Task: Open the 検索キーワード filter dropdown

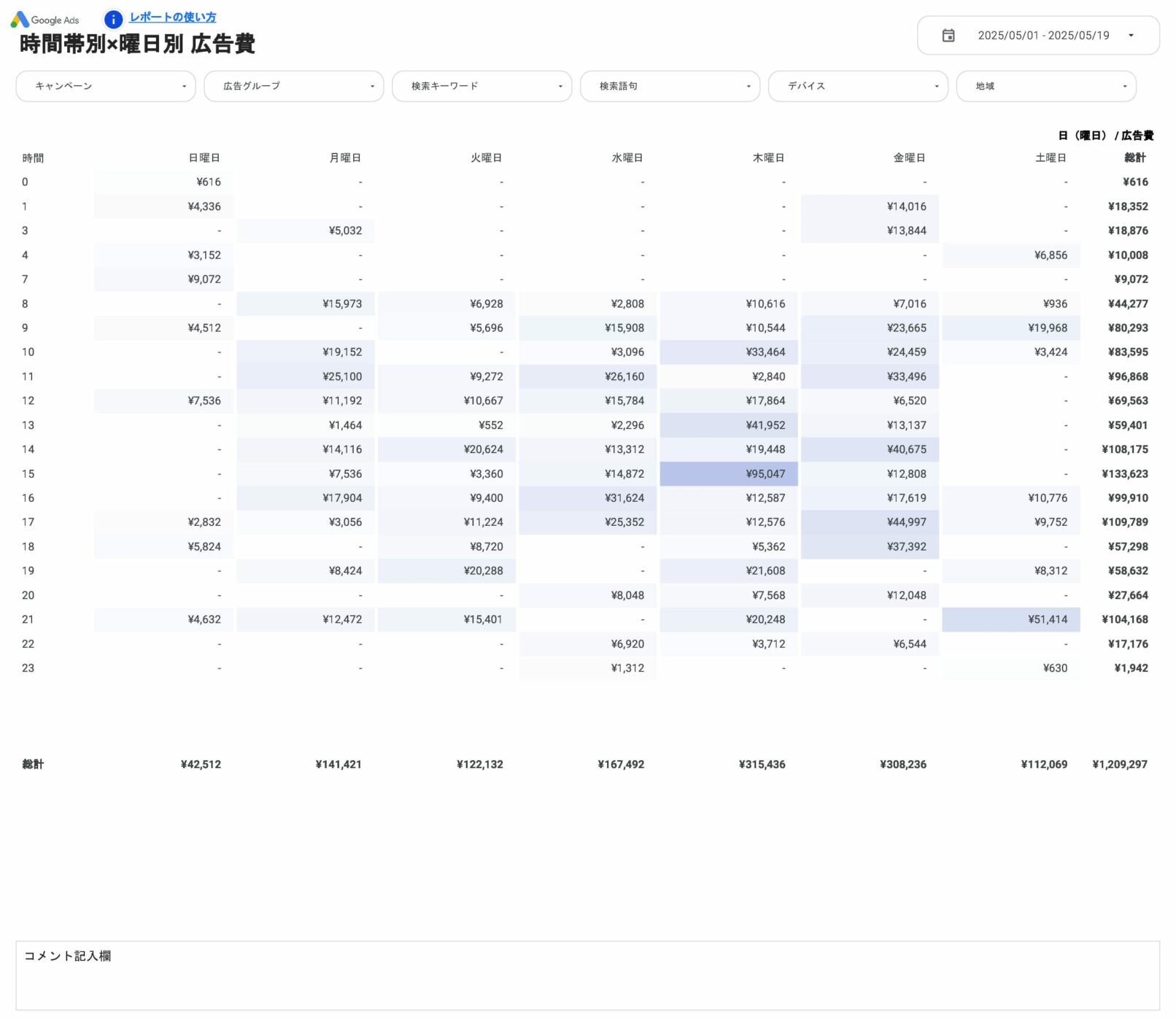Action: (481, 86)
